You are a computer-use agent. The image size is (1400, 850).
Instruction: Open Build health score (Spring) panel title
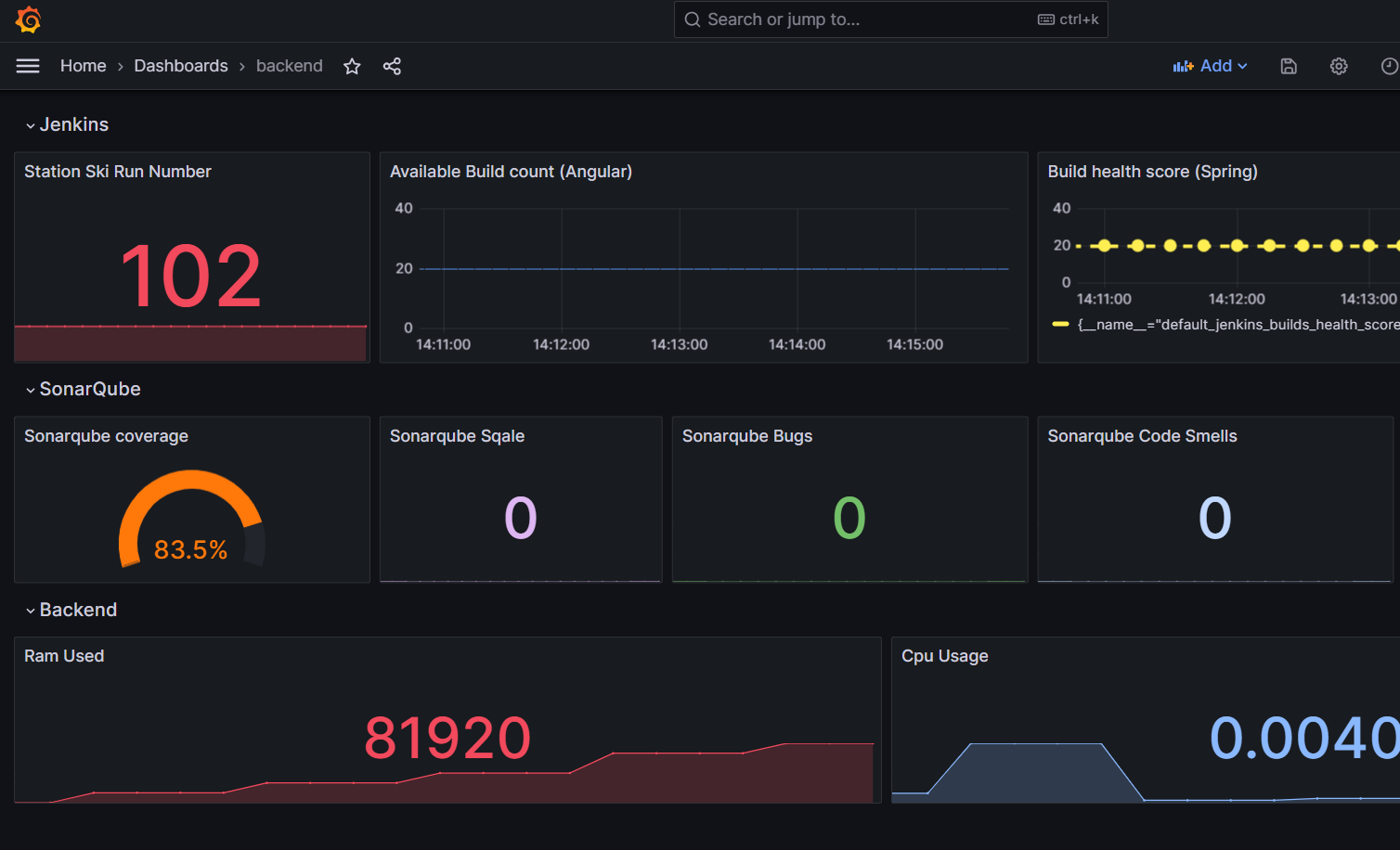point(1153,172)
